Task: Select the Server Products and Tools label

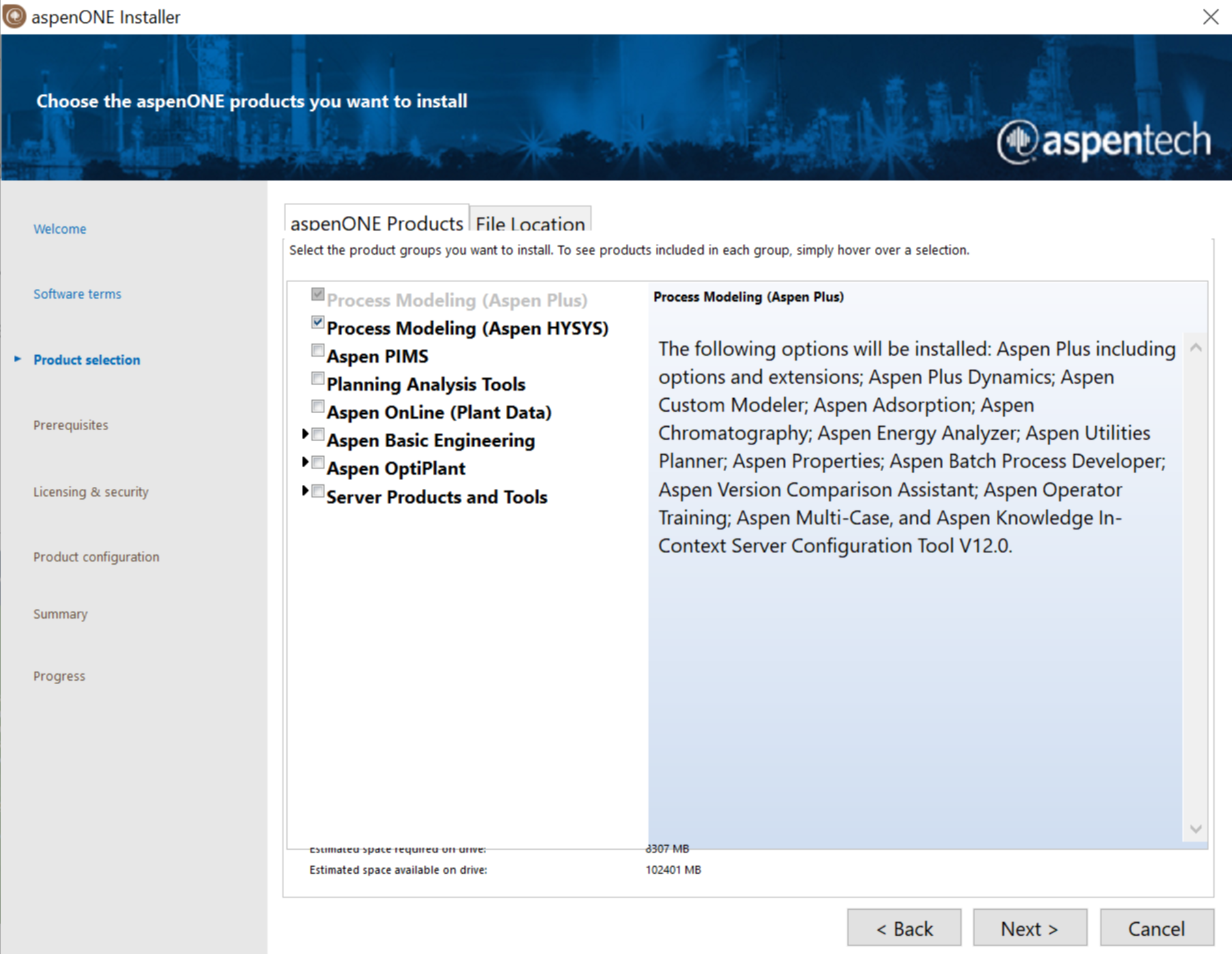Action: (x=437, y=497)
